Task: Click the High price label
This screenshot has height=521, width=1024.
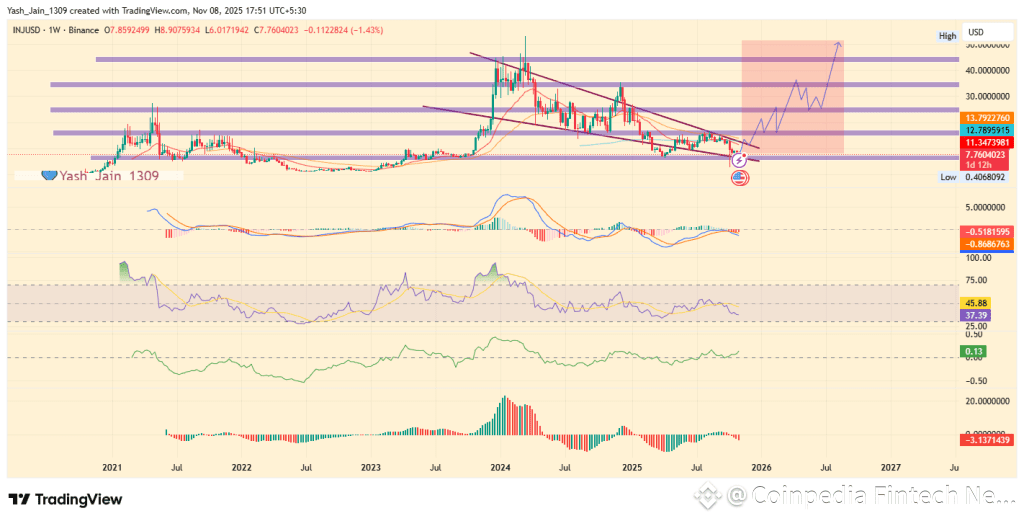Action: click(948, 36)
